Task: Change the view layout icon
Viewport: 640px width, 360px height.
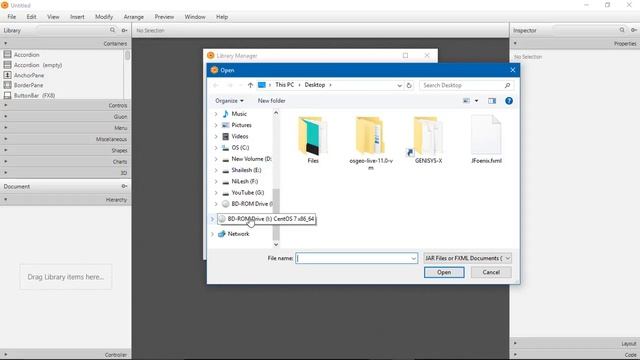Action: (x=466, y=101)
